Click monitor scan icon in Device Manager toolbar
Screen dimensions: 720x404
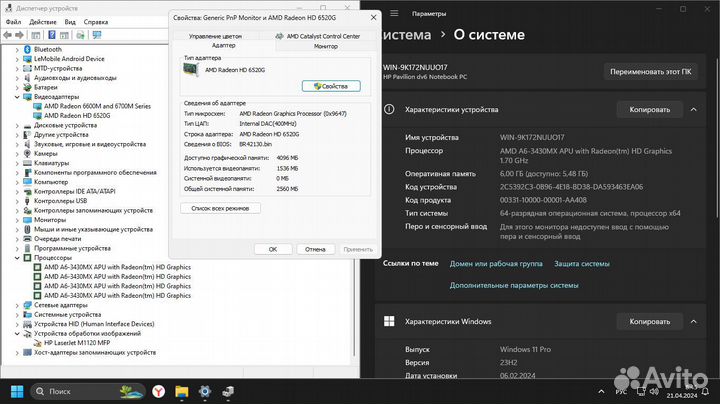[97, 35]
